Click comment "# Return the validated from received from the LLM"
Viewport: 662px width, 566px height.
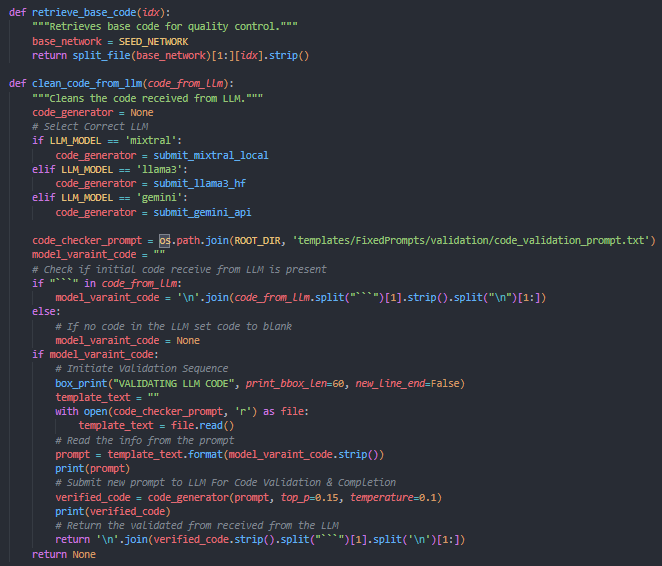pos(197,525)
